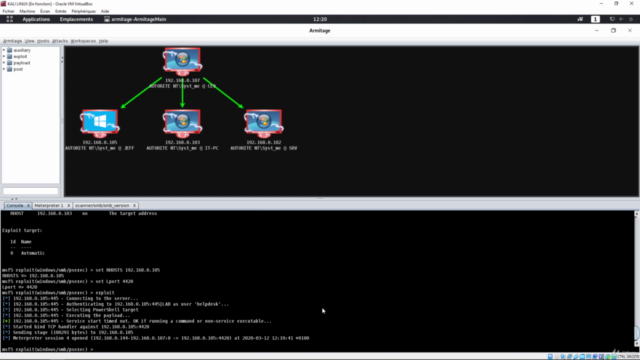Select the post tree item label
Screen dimensions: 640x360
(18, 69)
